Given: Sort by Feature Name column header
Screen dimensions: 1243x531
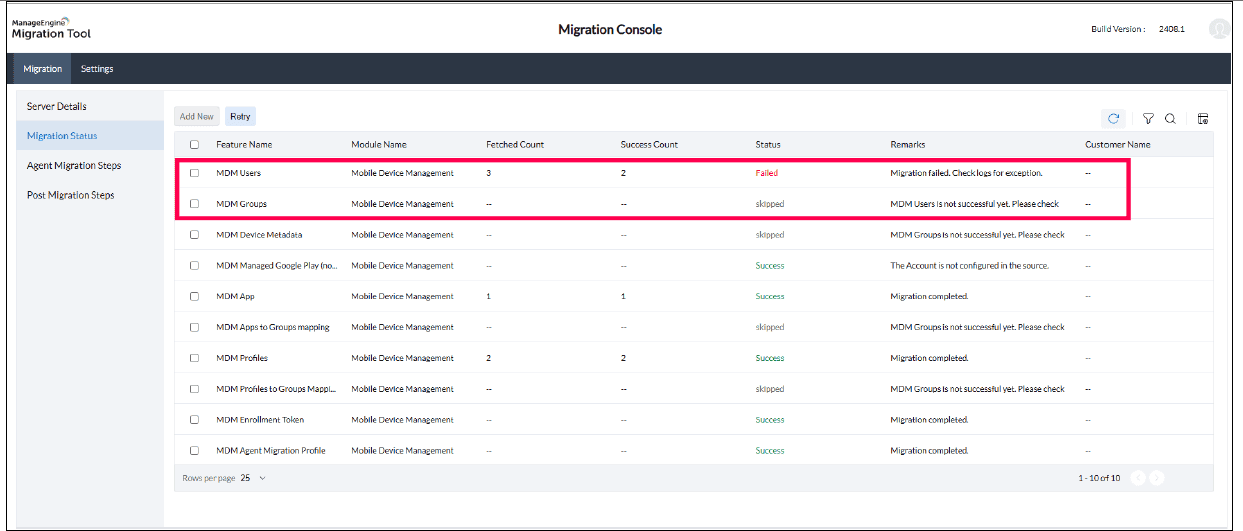Looking at the screenshot, I should [x=244, y=145].
